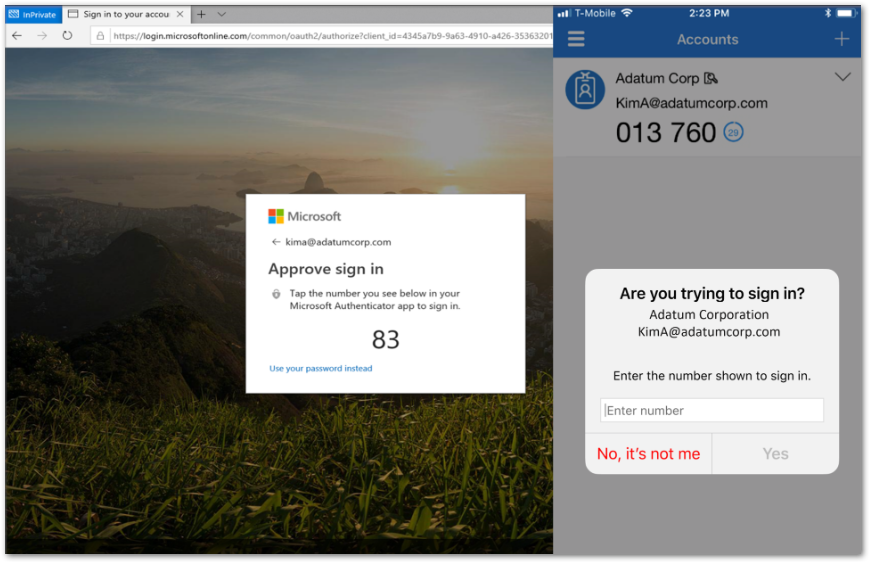The image size is (870, 563).
Task: Click the KimA@adatumcorp.com account email
Action: [x=691, y=103]
